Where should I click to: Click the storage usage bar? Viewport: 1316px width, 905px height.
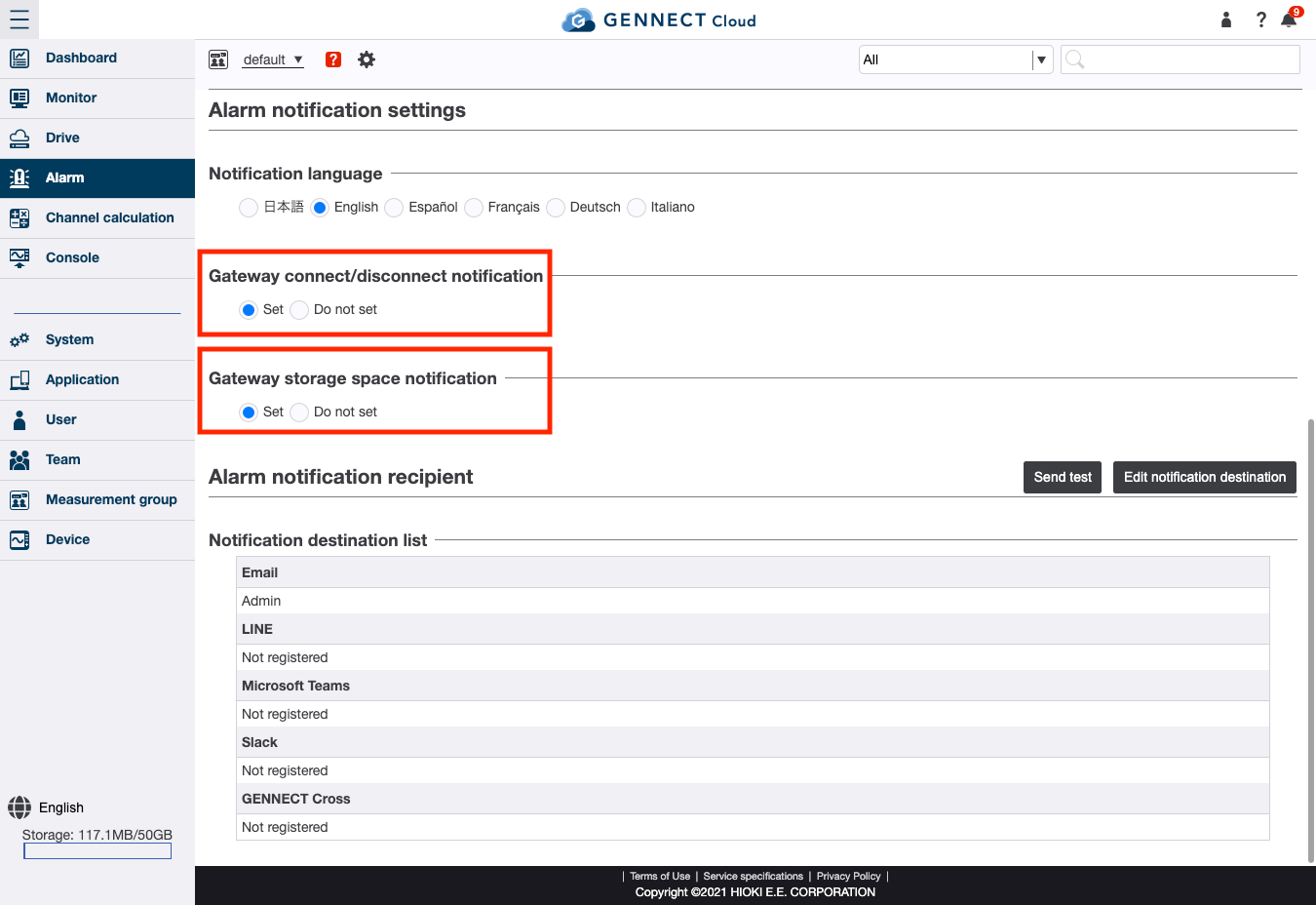click(x=97, y=849)
